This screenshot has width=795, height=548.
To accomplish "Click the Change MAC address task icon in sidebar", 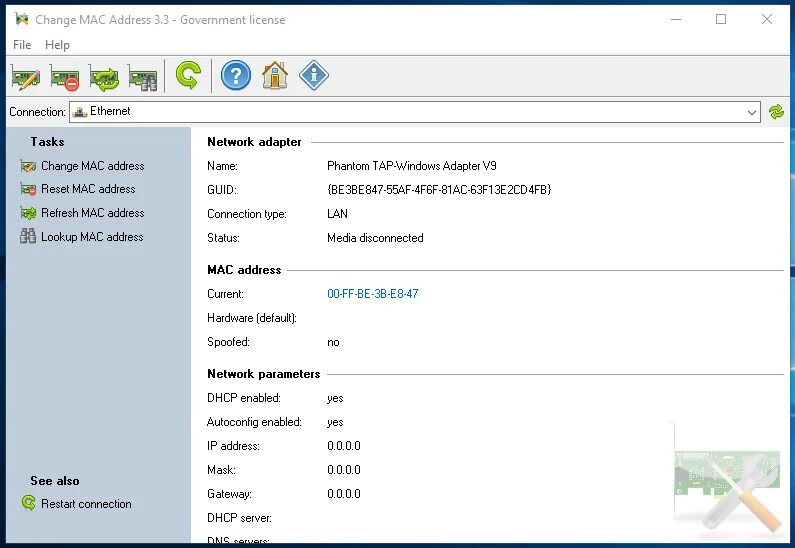I will pos(28,166).
